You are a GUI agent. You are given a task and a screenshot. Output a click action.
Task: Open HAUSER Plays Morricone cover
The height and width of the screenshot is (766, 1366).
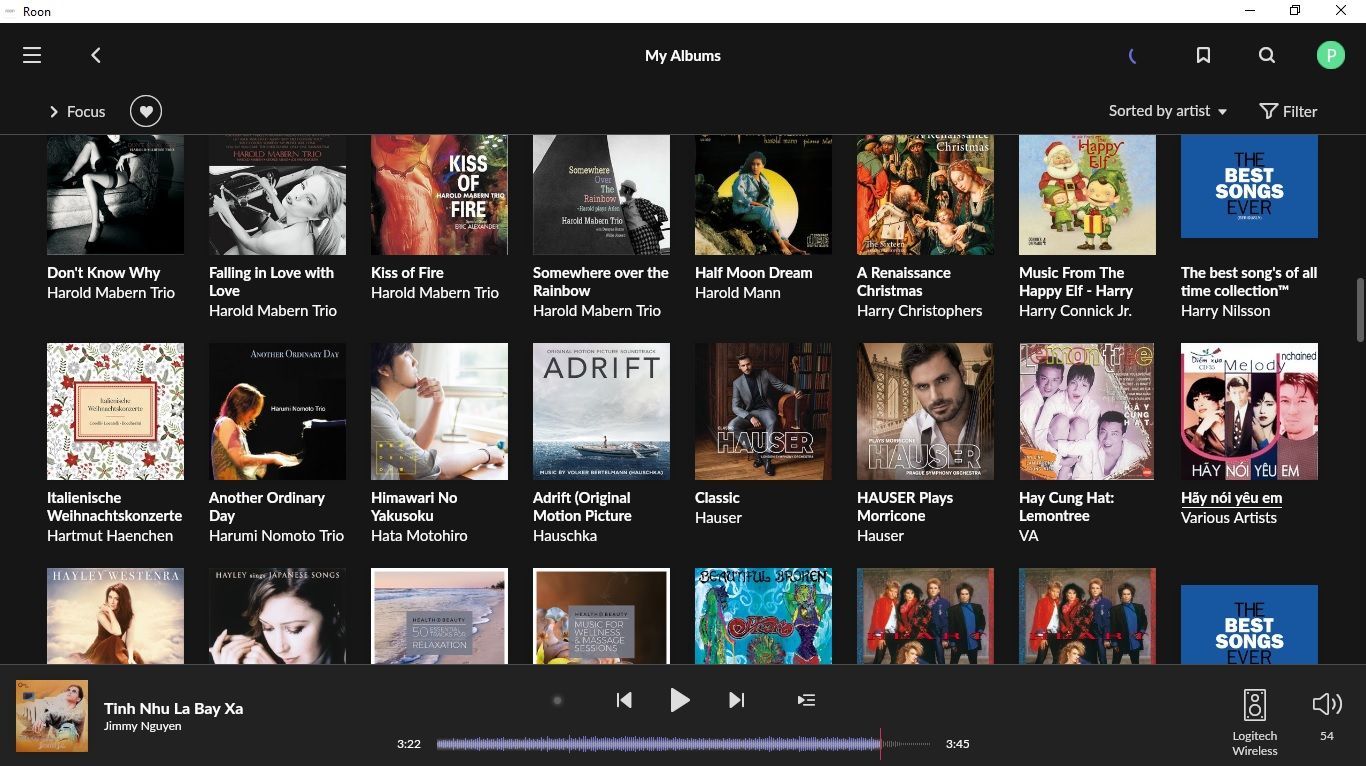click(925, 412)
